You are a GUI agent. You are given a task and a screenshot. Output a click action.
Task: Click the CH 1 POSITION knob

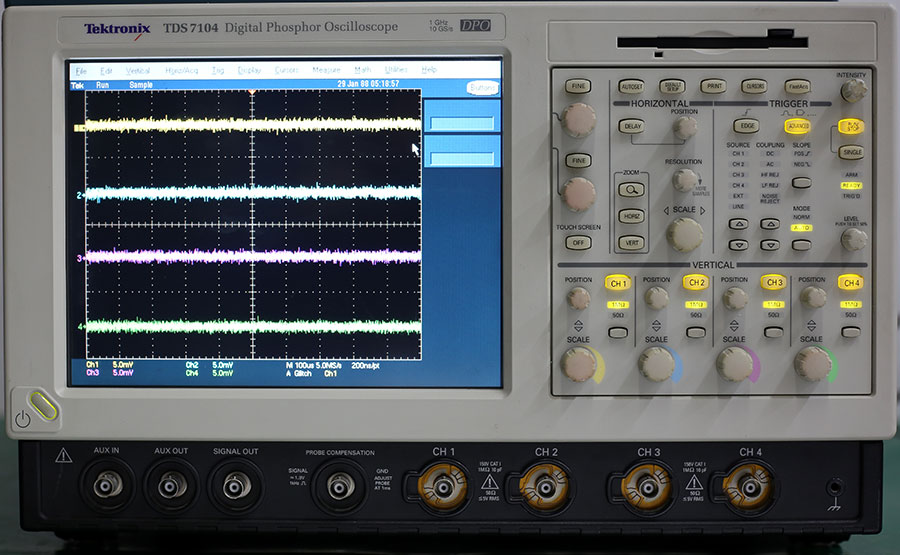pos(578,298)
